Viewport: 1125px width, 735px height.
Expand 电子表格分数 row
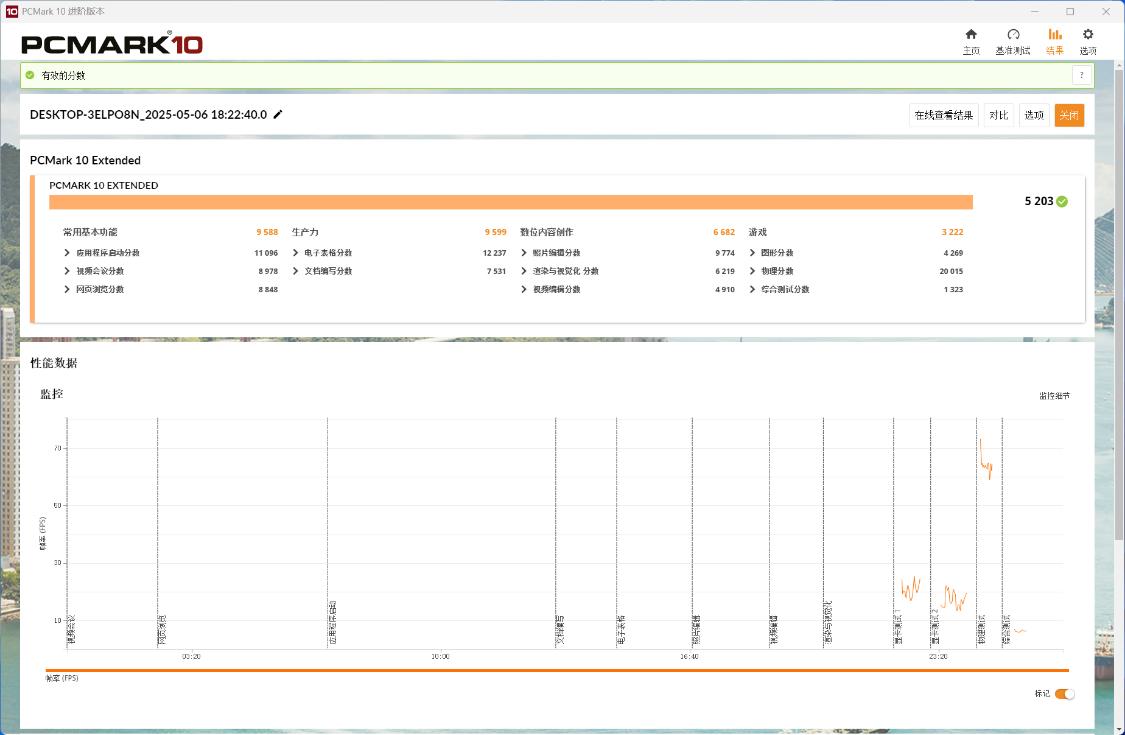296,253
